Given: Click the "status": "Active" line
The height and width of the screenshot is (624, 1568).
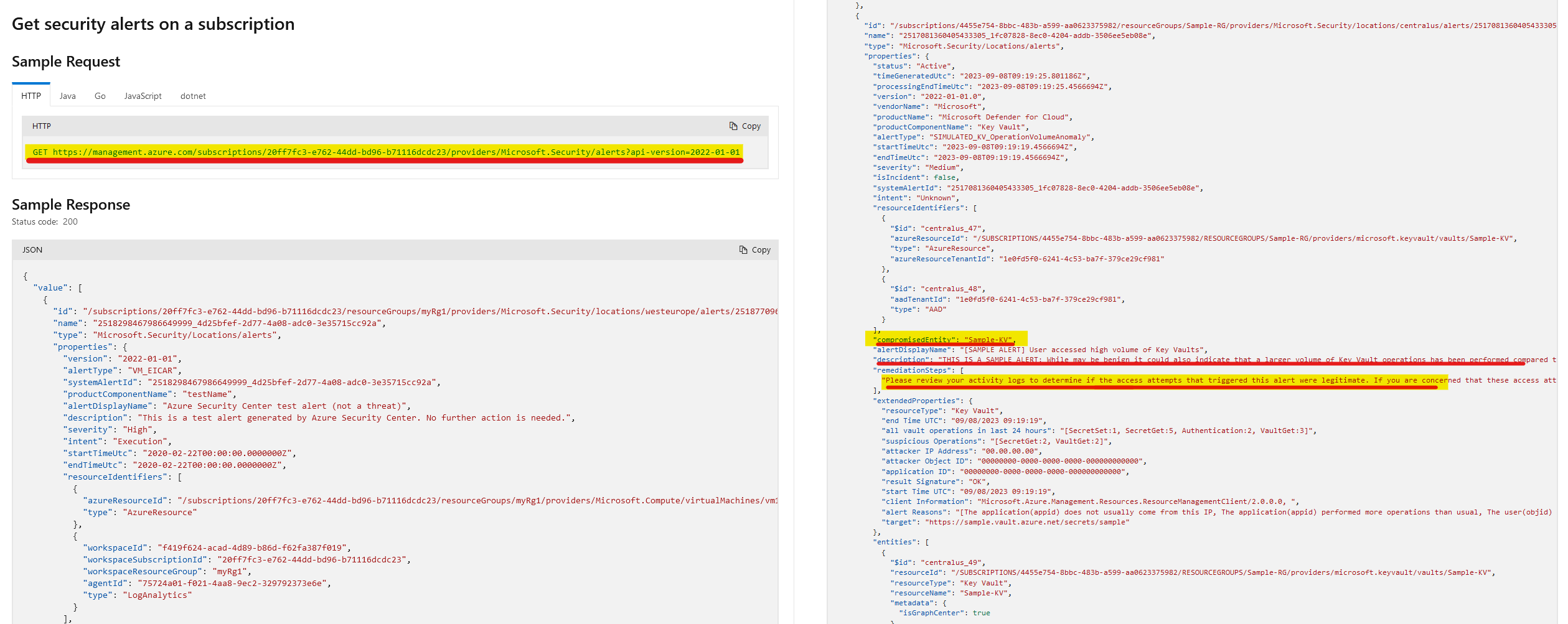Looking at the screenshot, I should (914, 66).
